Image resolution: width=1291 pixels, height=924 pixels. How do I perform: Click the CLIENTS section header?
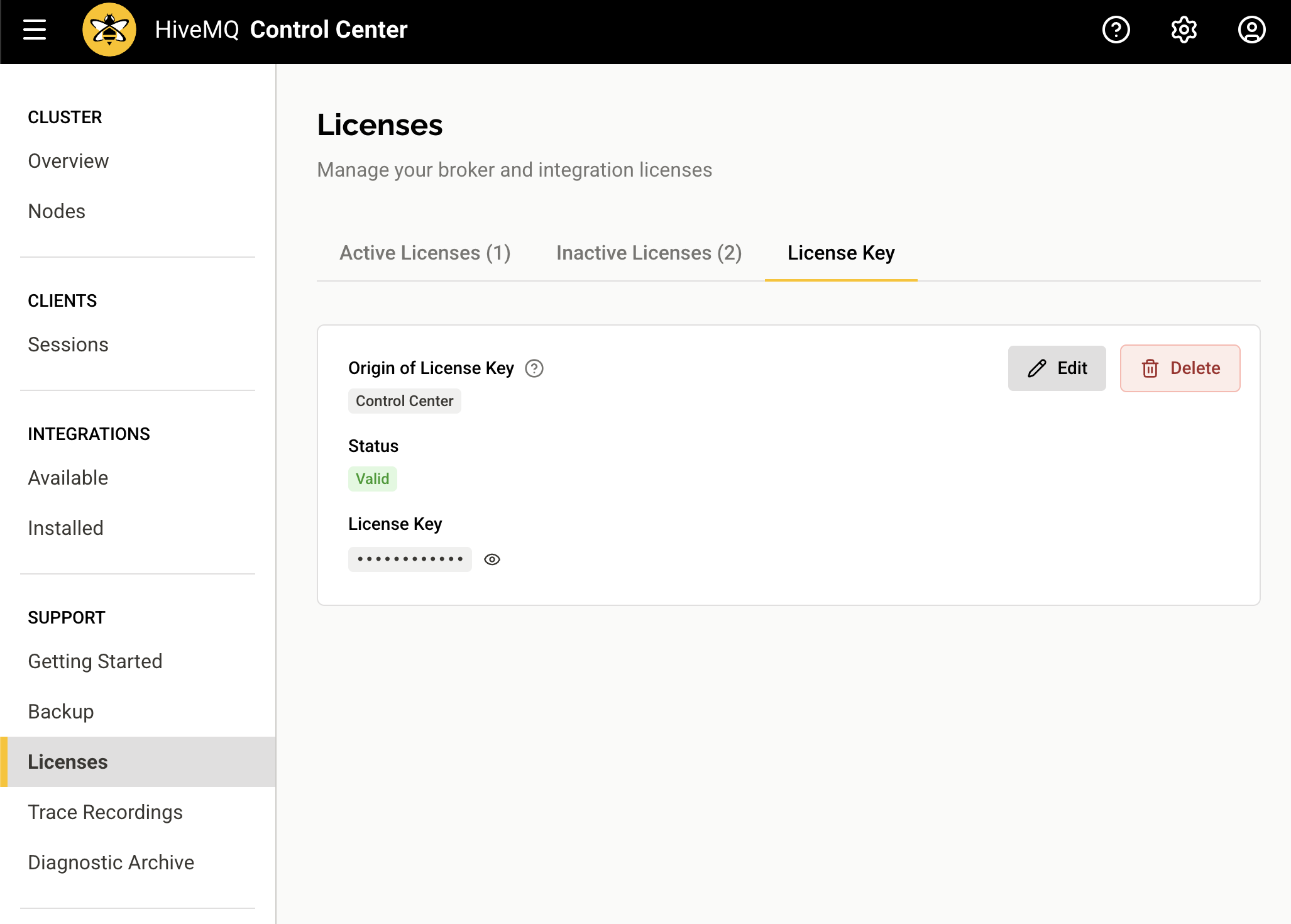(62, 300)
